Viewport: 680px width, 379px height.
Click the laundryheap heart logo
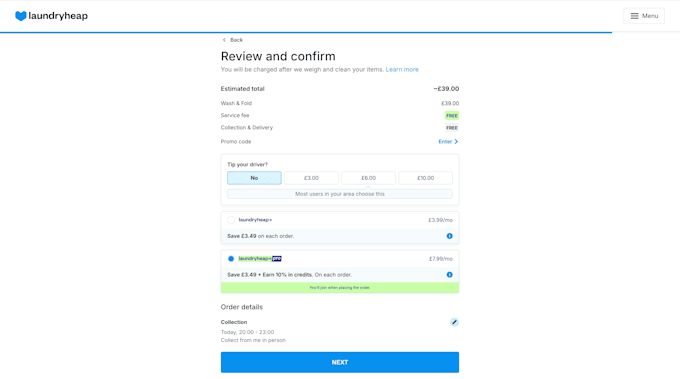point(21,16)
